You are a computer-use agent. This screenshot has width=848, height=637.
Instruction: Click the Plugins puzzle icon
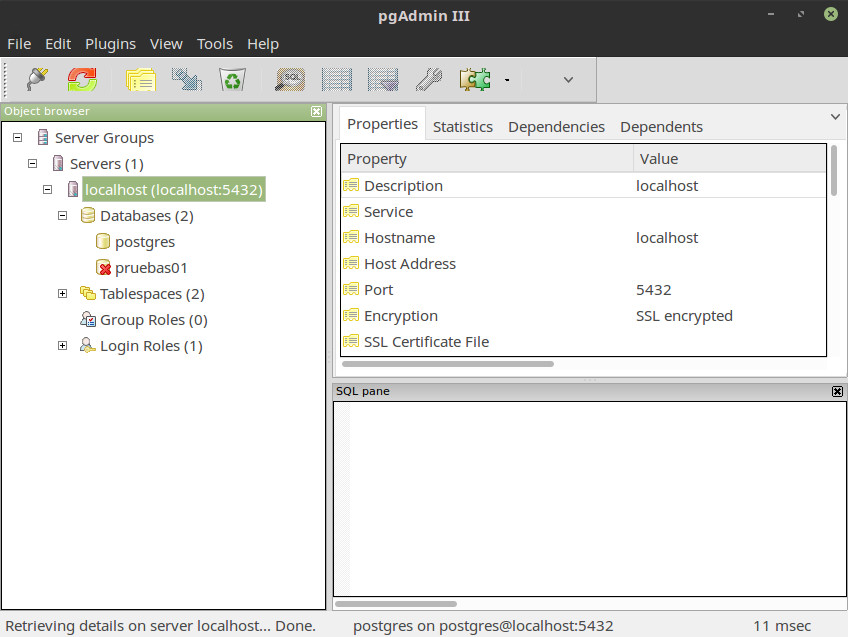pyautogui.click(x=475, y=79)
